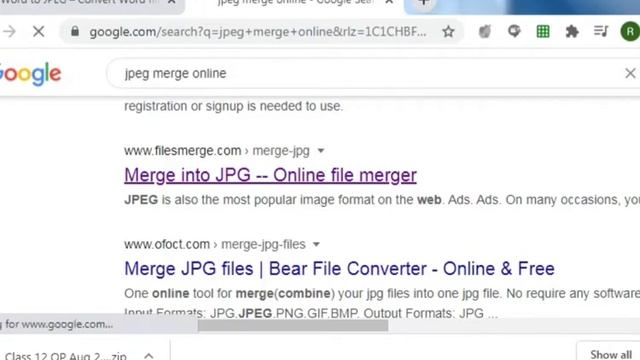Viewport: 640px width, 360px height.
Task: Open the gray apple-shaped extension icon
Action: click(484, 31)
